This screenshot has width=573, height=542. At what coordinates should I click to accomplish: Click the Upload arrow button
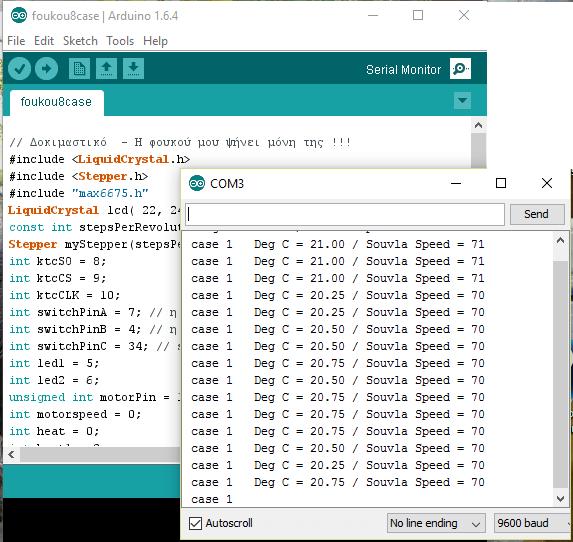46,68
